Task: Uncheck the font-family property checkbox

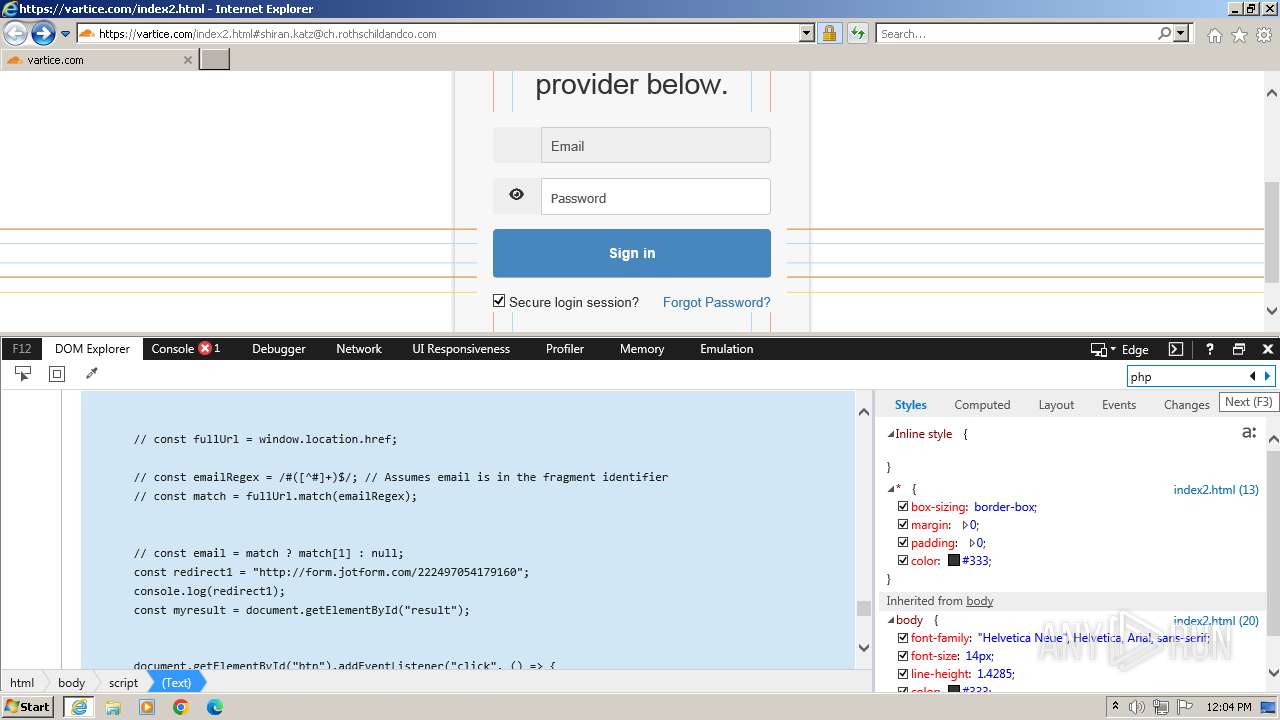Action: [903, 638]
